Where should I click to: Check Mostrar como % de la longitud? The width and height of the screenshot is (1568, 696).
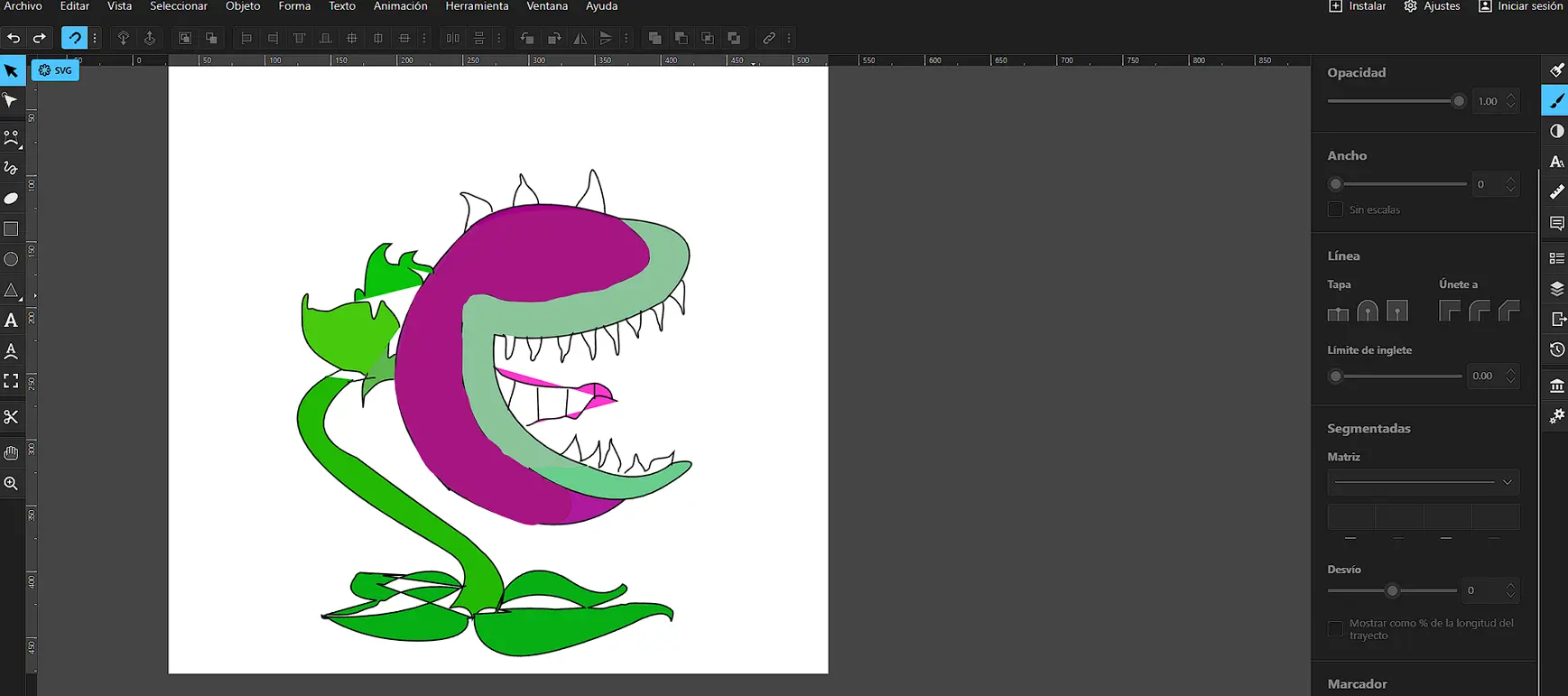tap(1335, 629)
